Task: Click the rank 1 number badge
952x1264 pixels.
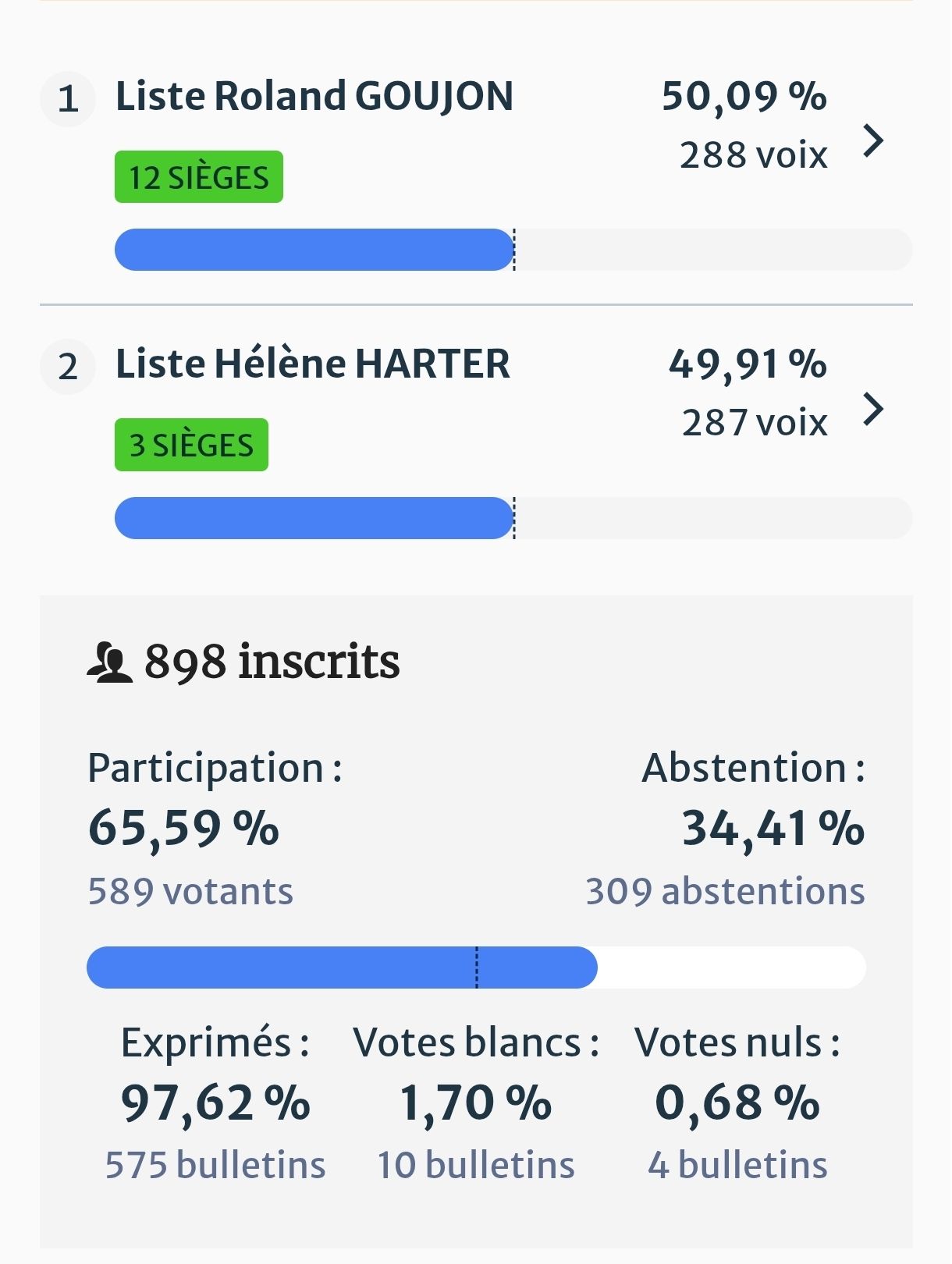Action: [68, 98]
